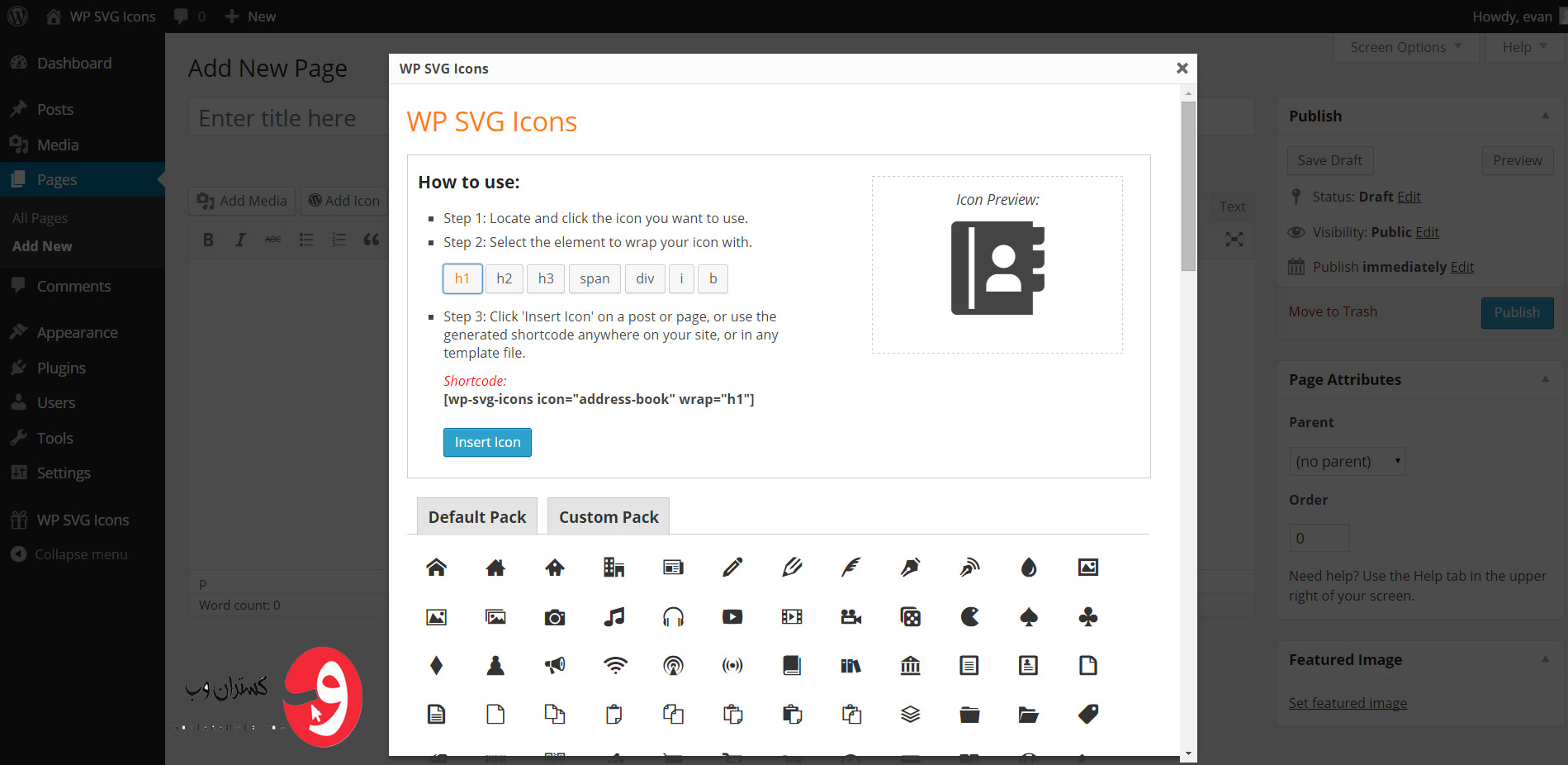
Task: Click the modal's vertical scrollbar thumb
Action: coord(1188,186)
